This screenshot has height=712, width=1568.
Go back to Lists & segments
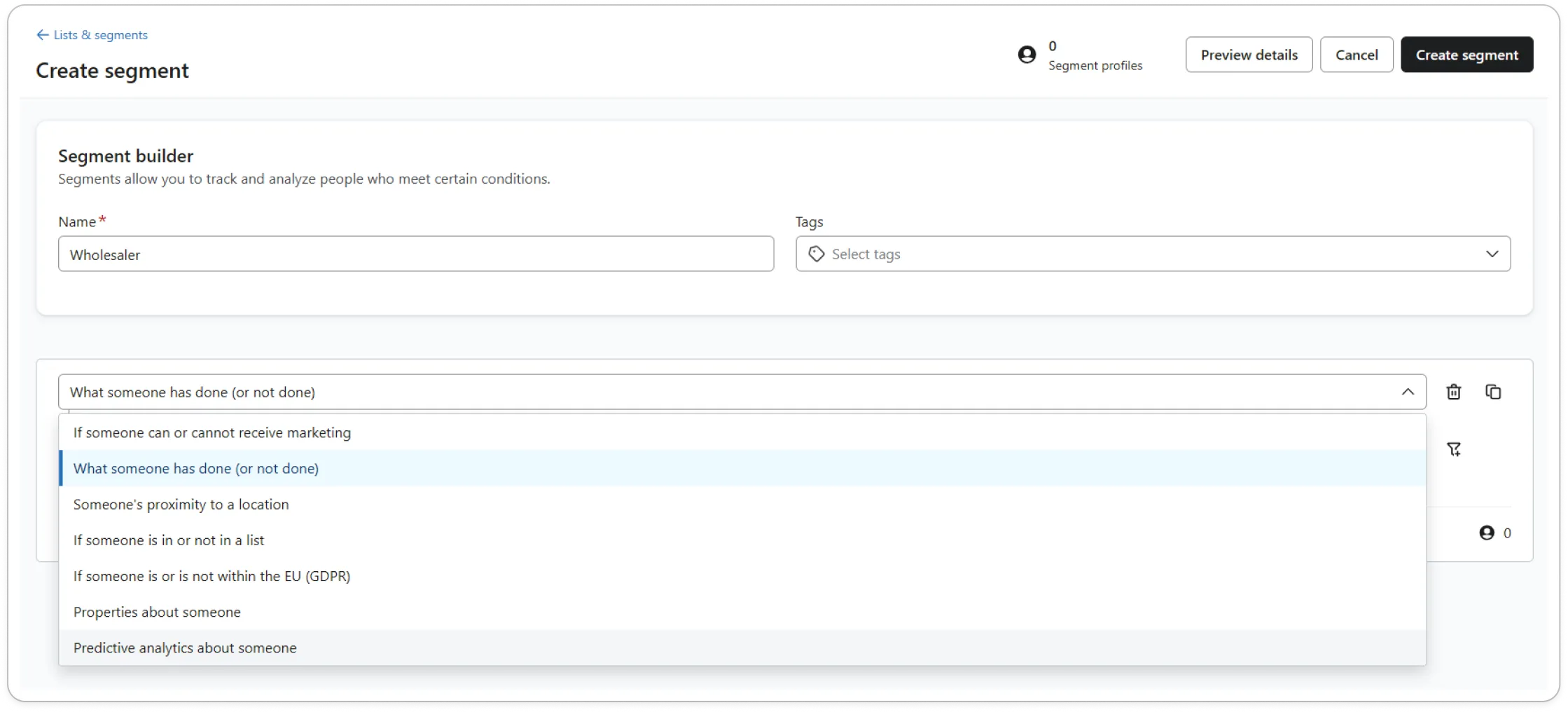tap(100, 35)
